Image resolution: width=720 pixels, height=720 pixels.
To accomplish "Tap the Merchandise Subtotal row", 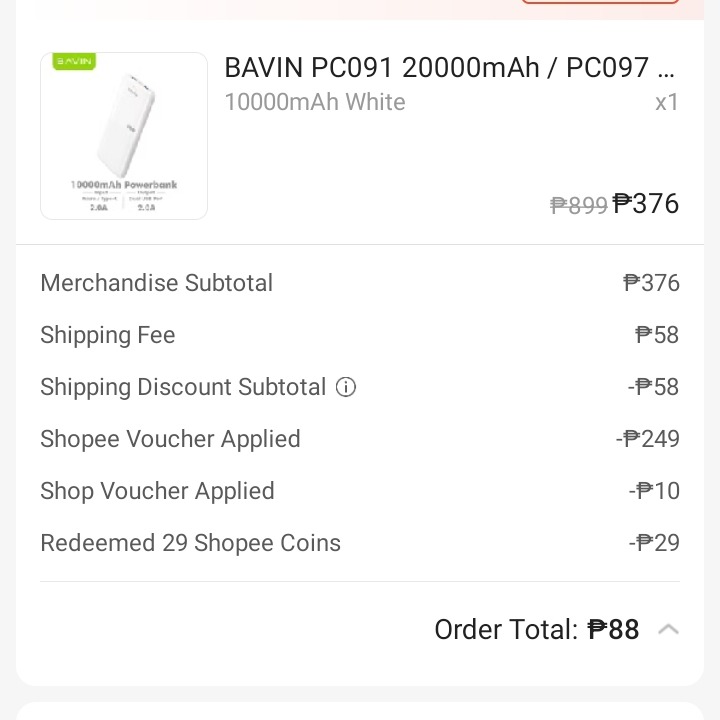I will pos(360,283).
